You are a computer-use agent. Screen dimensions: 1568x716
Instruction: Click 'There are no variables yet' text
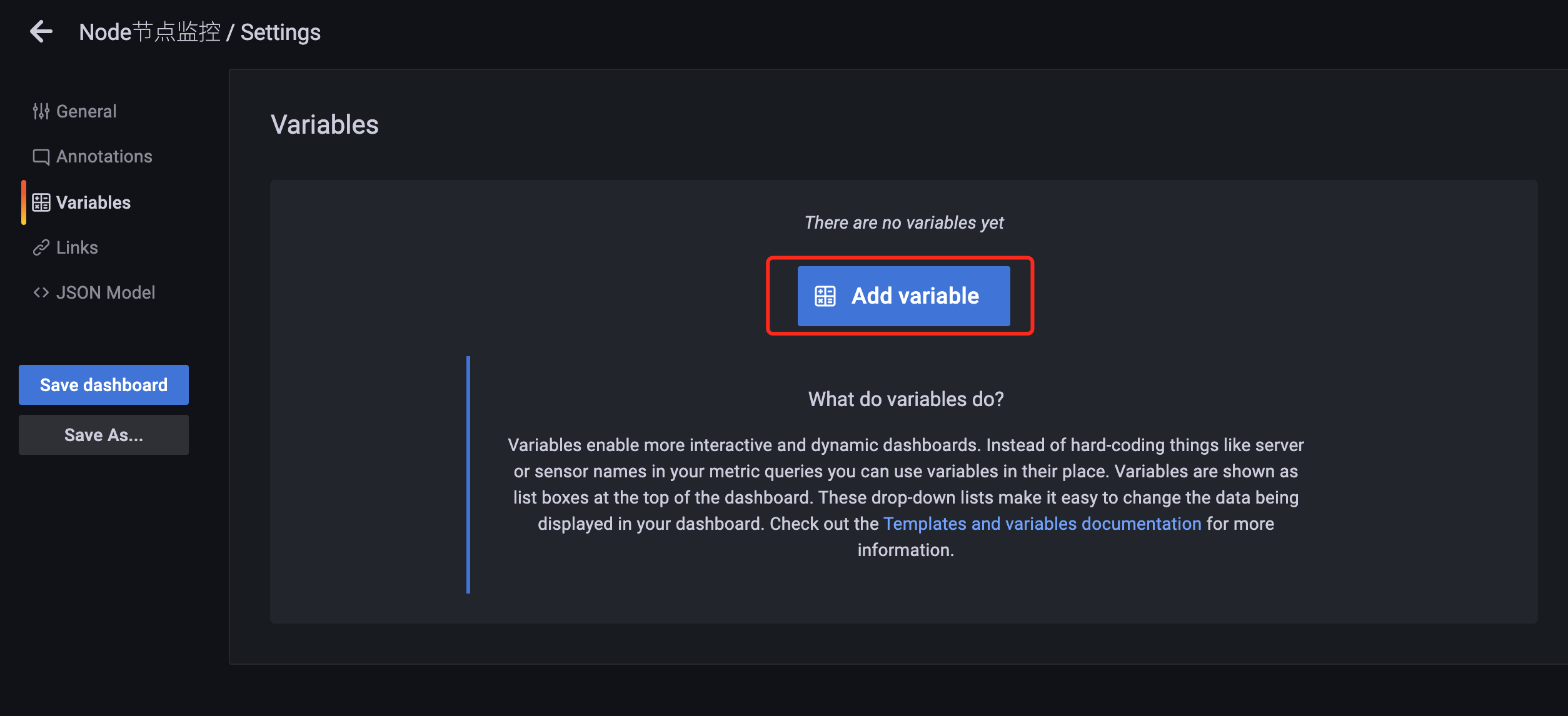(x=904, y=222)
